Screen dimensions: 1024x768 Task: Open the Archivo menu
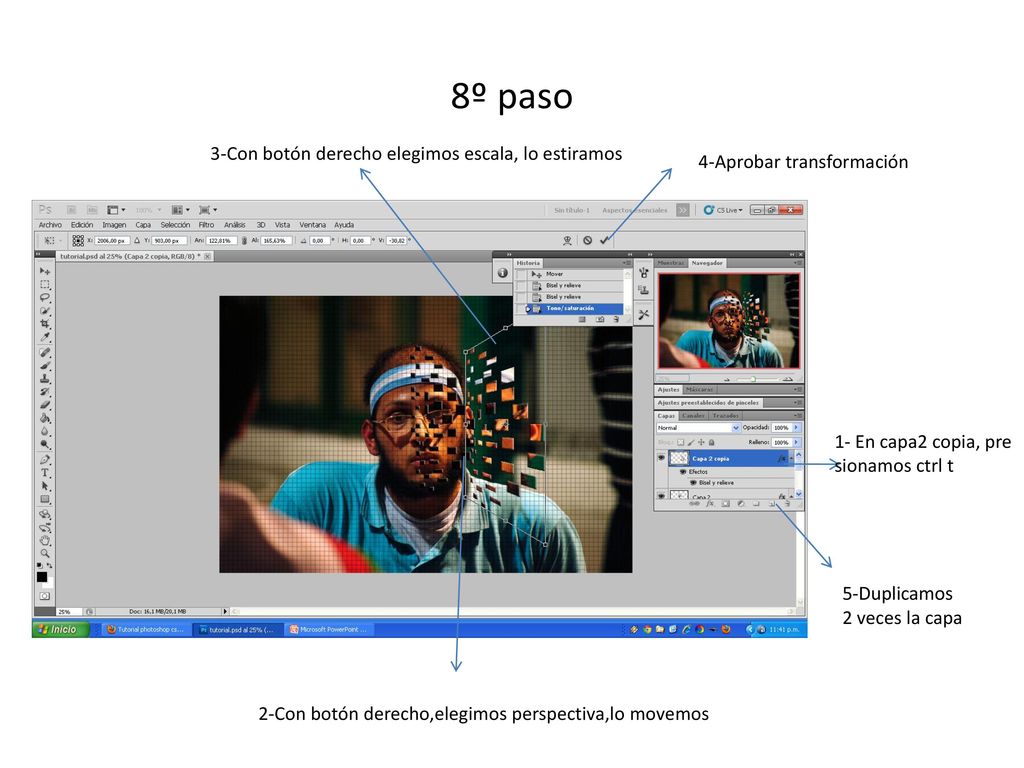pos(50,225)
